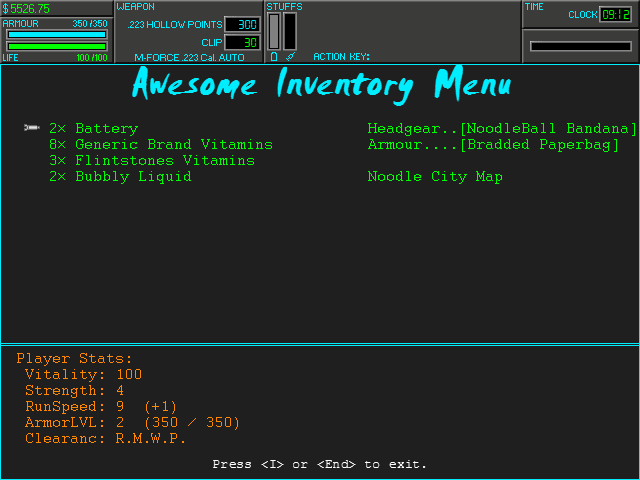Click the STUFFS panel label

pyautogui.click(x=284, y=7)
